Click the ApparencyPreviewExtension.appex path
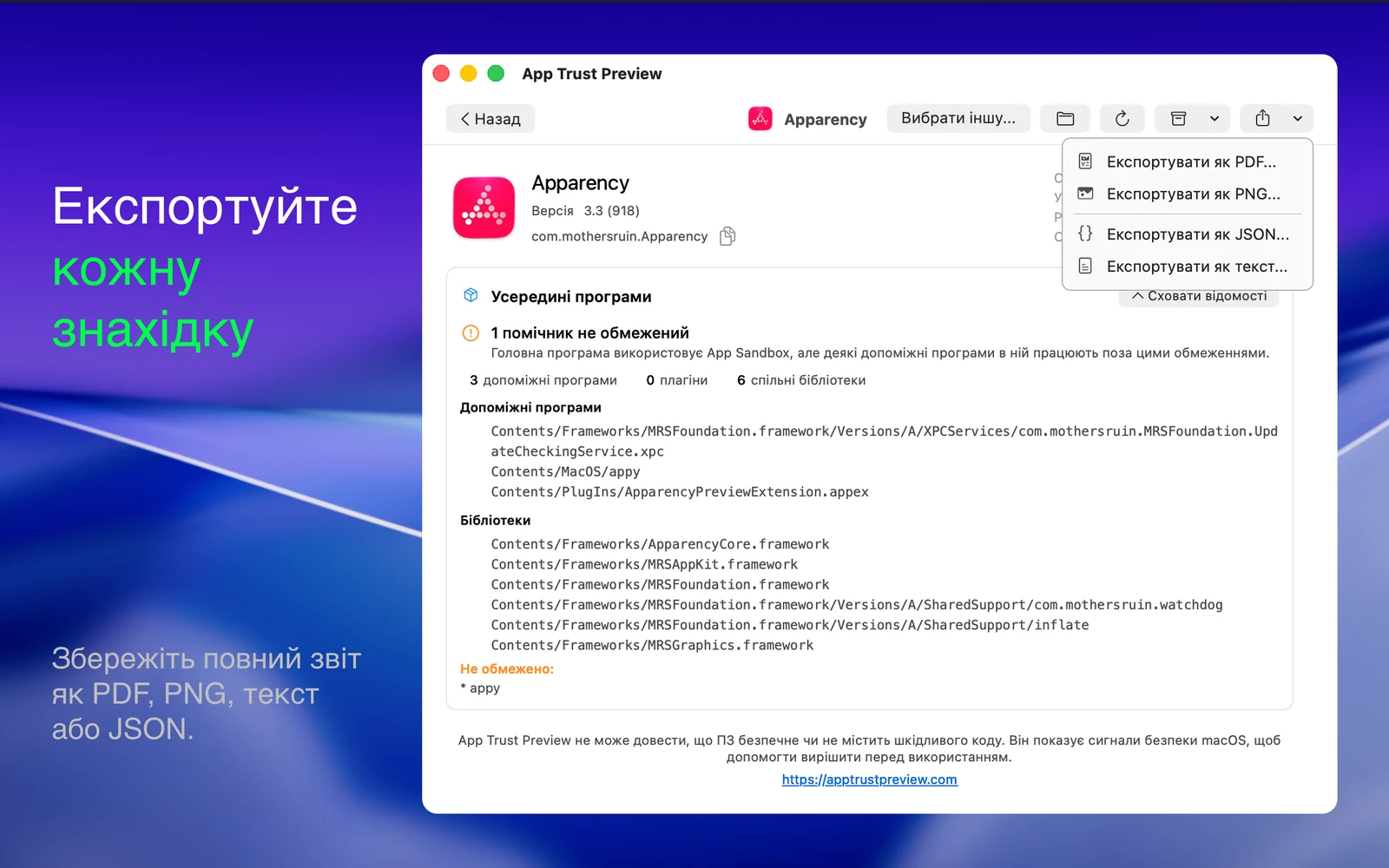Image resolution: width=1389 pixels, height=868 pixels. [x=680, y=491]
